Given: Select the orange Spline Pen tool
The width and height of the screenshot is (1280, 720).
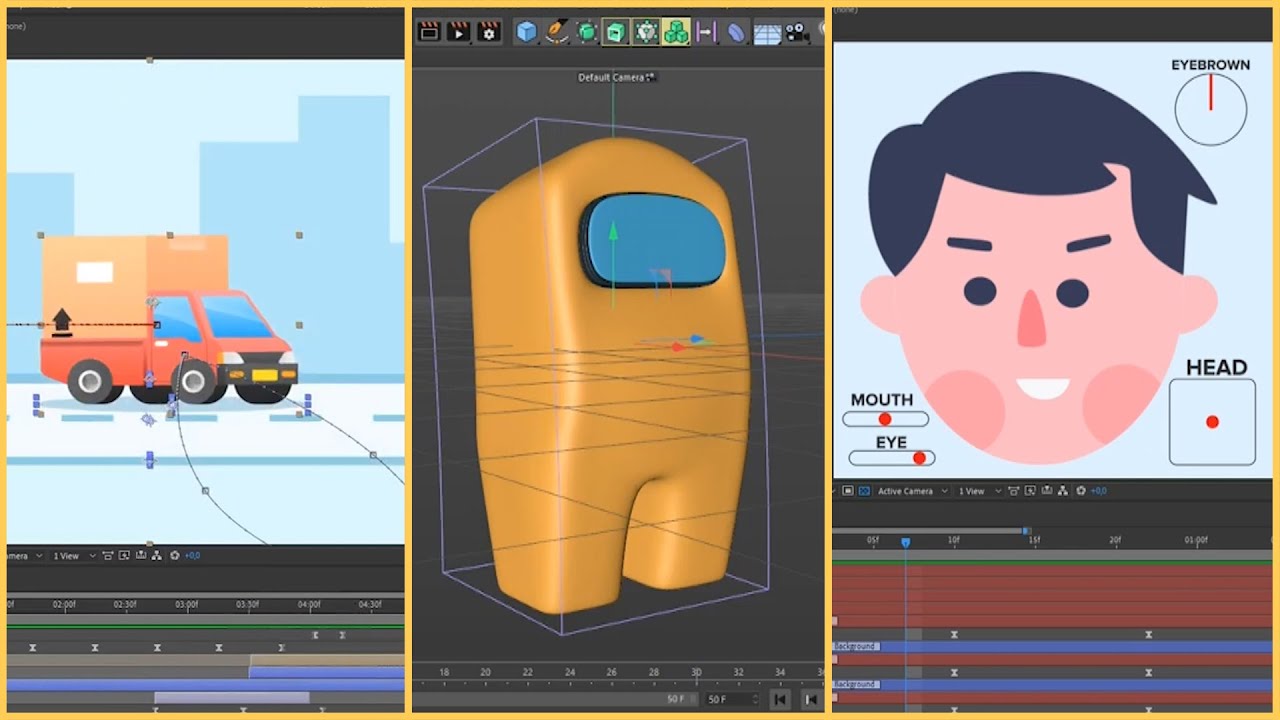Looking at the screenshot, I should (557, 32).
